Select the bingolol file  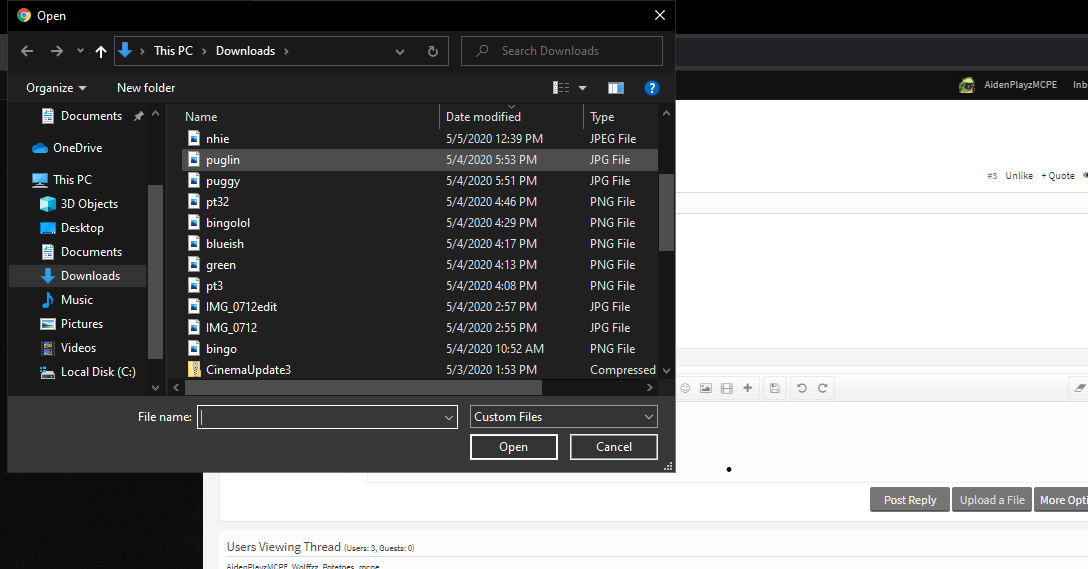coord(420,223)
